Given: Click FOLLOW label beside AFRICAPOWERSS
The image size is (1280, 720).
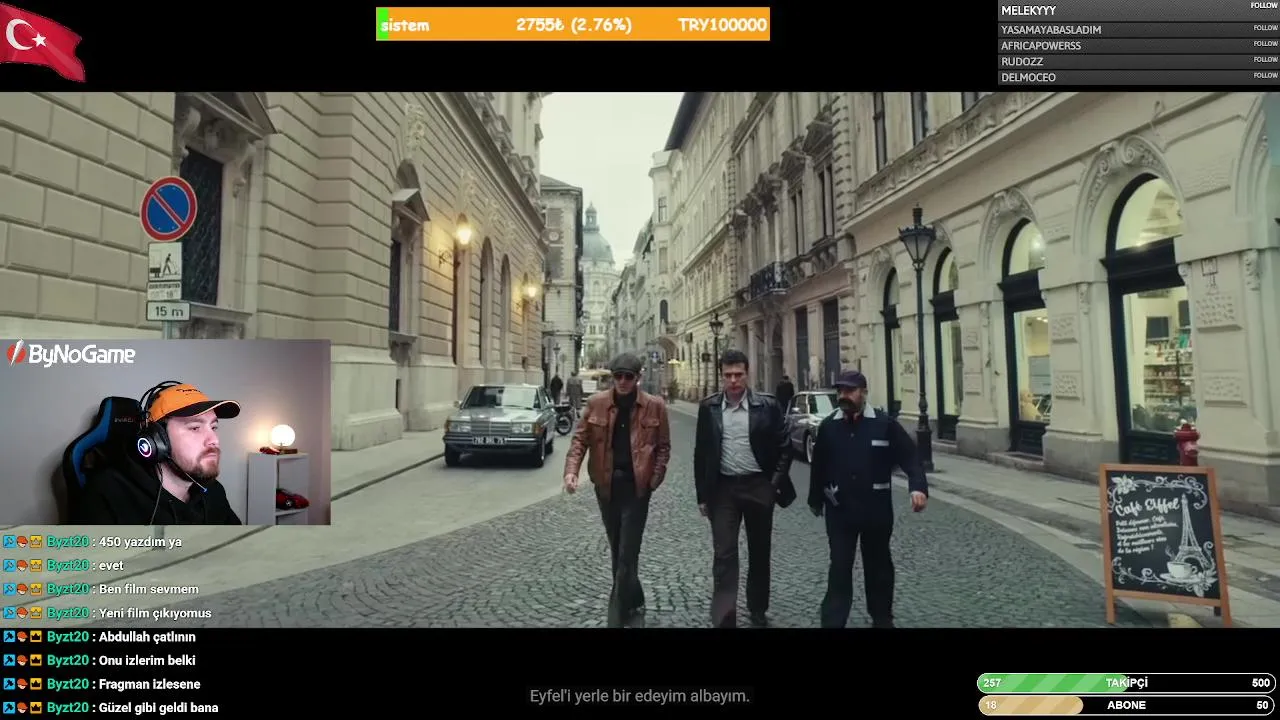Looking at the screenshot, I should coord(1265,44).
